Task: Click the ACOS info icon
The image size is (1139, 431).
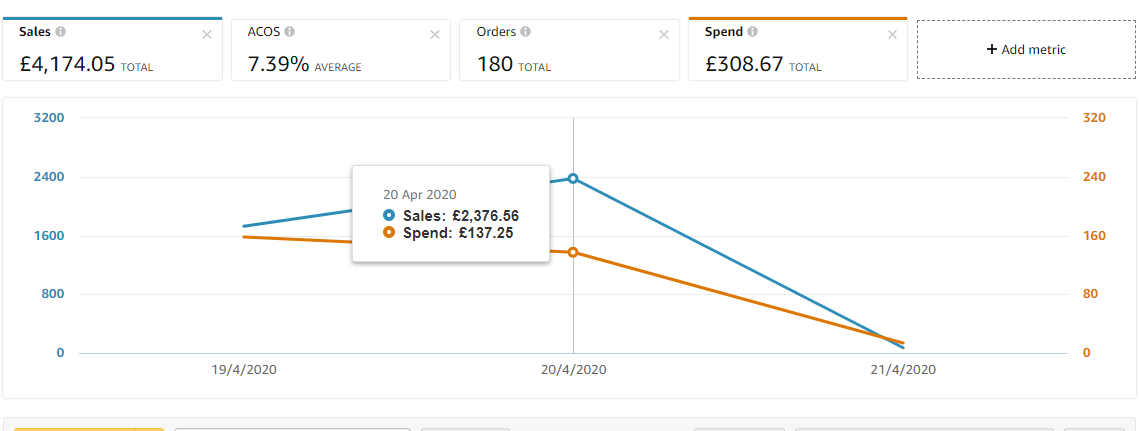Action: [289, 32]
